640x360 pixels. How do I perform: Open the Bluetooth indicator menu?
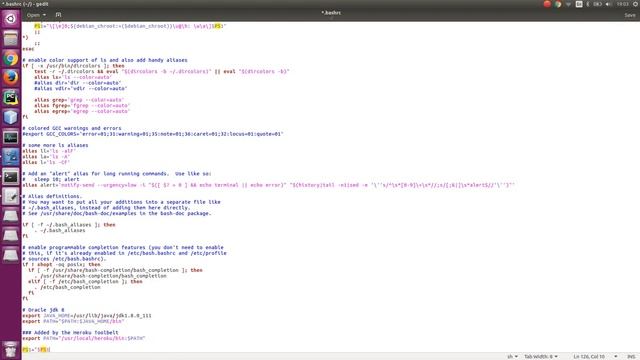point(588,4)
